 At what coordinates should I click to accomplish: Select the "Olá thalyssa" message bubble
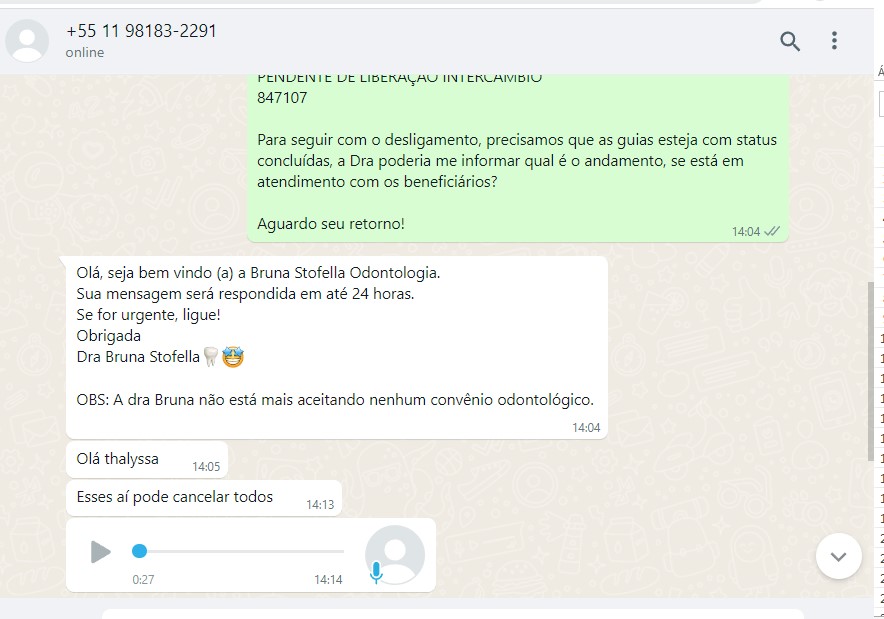147,459
